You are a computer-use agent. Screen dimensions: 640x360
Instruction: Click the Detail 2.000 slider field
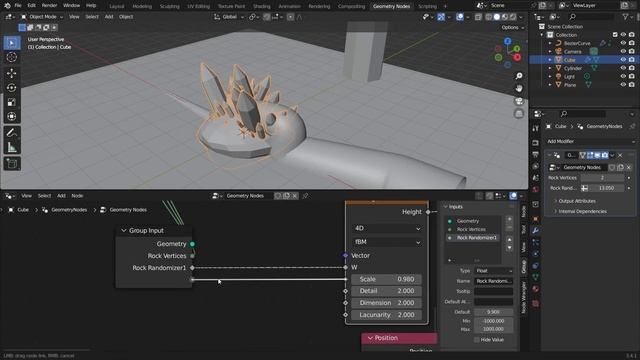pos(386,291)
